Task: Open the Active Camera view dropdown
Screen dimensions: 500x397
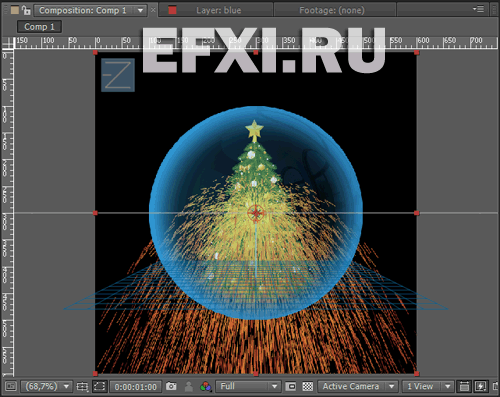Action: (x=358, y=386)
